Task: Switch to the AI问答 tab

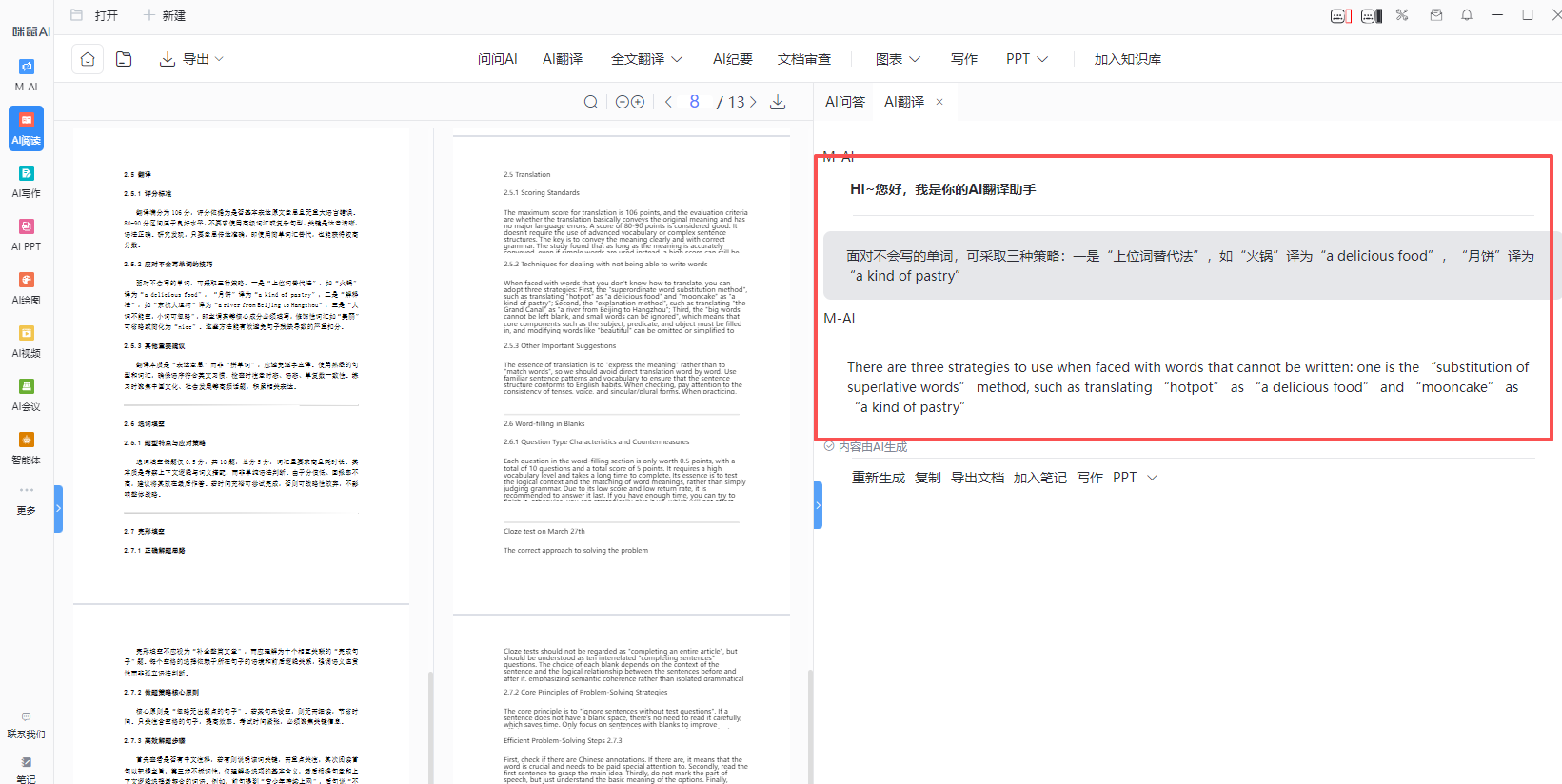Action: [x=844, y=102]
